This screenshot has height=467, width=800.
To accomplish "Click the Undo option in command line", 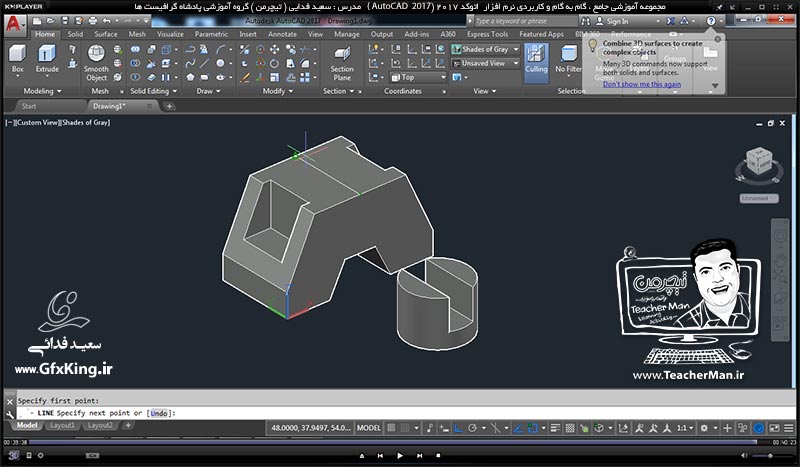I will click(159, 413).
